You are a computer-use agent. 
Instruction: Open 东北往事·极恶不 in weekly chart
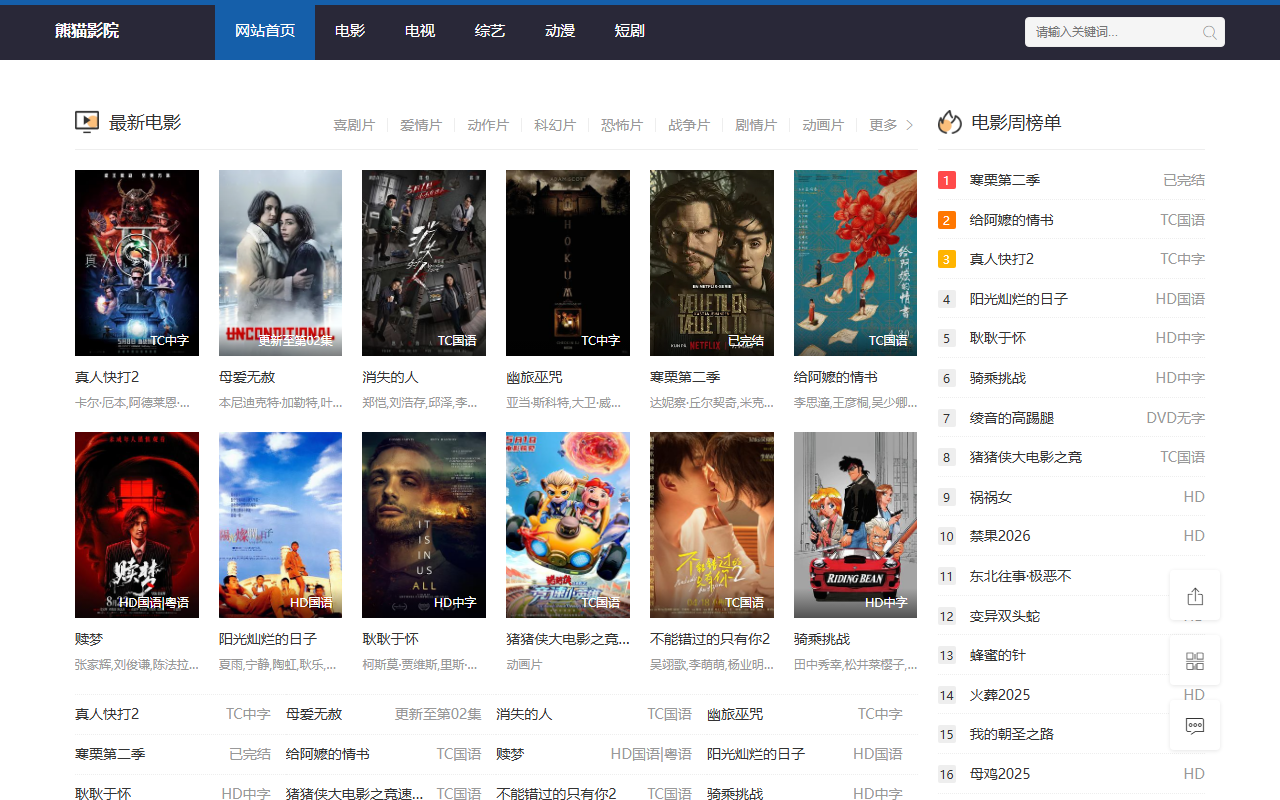click(1020, 576)
